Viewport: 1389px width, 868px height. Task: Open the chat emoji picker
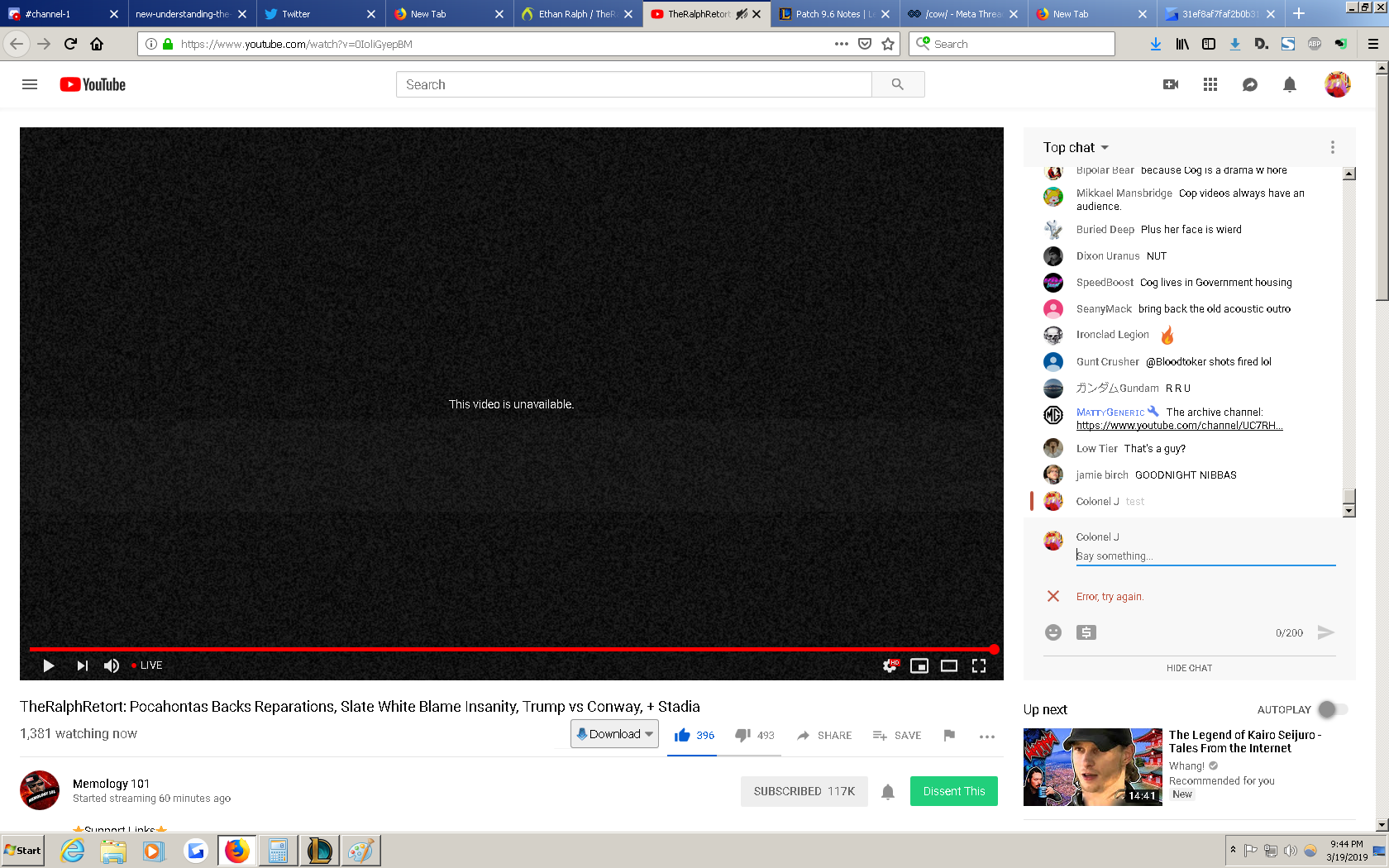1053,632
